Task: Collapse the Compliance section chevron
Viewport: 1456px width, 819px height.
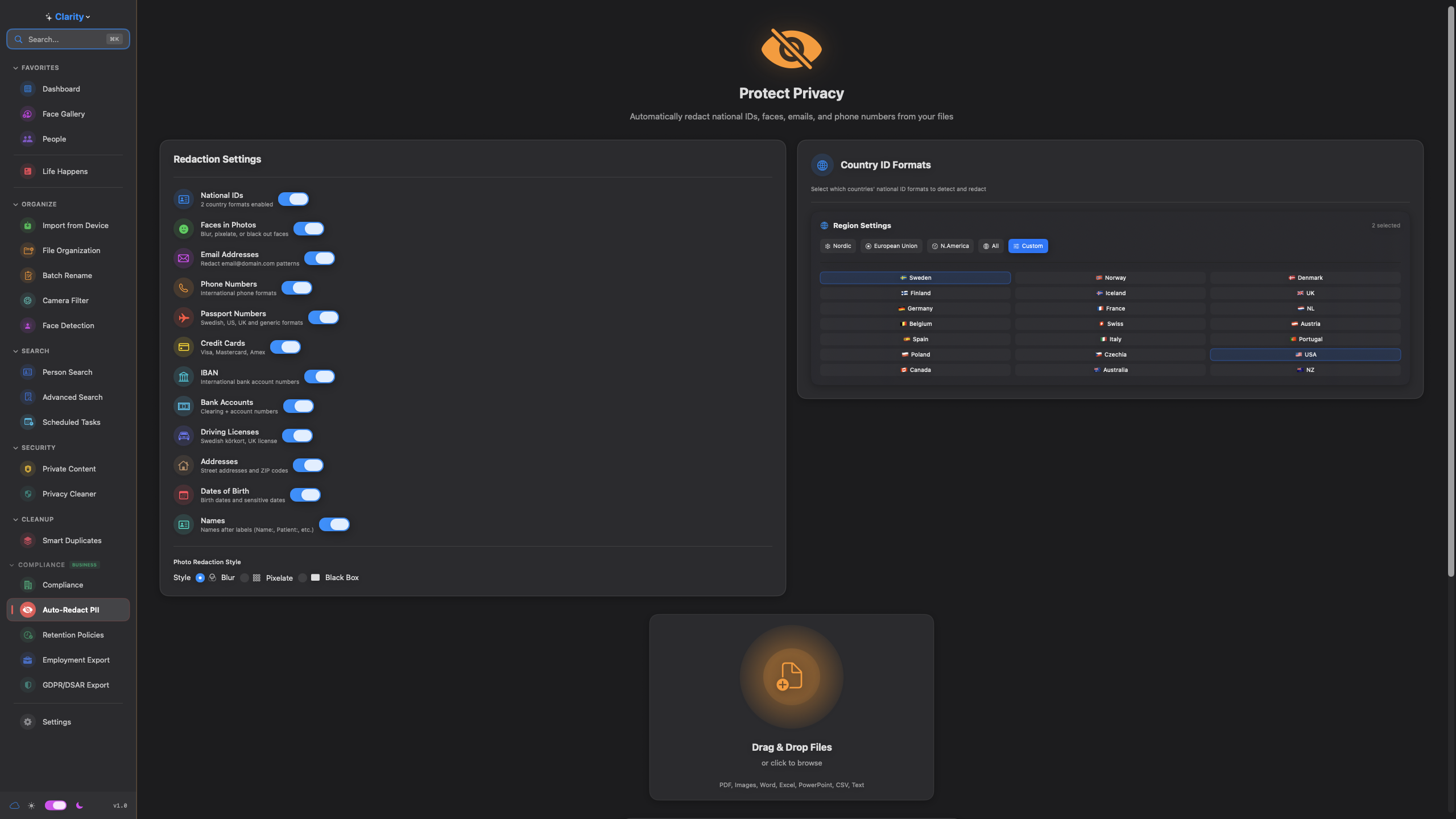Action: pos(12,565)
